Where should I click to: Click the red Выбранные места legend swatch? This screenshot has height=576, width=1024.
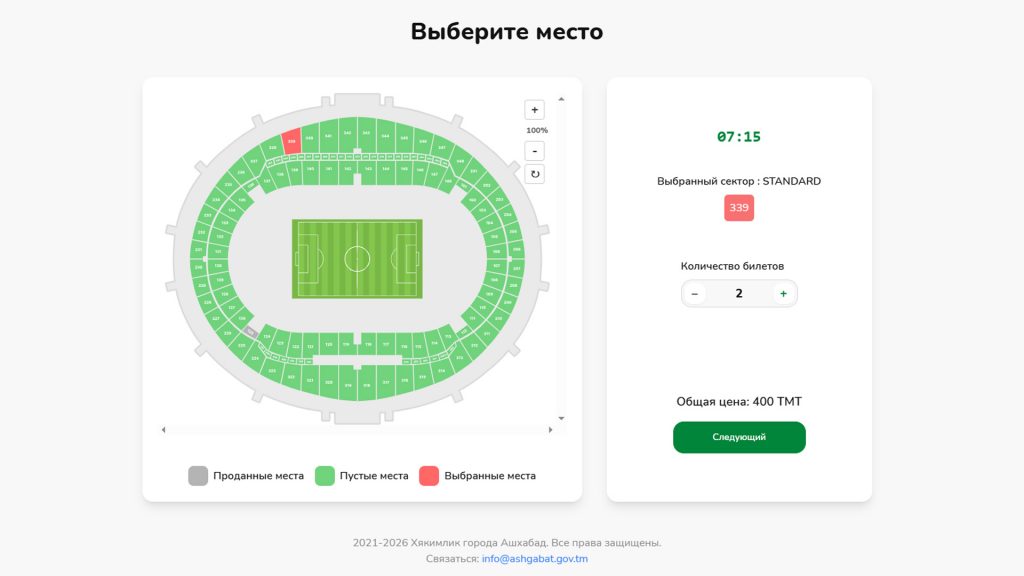pyautogui.click(x=429, y=476)
